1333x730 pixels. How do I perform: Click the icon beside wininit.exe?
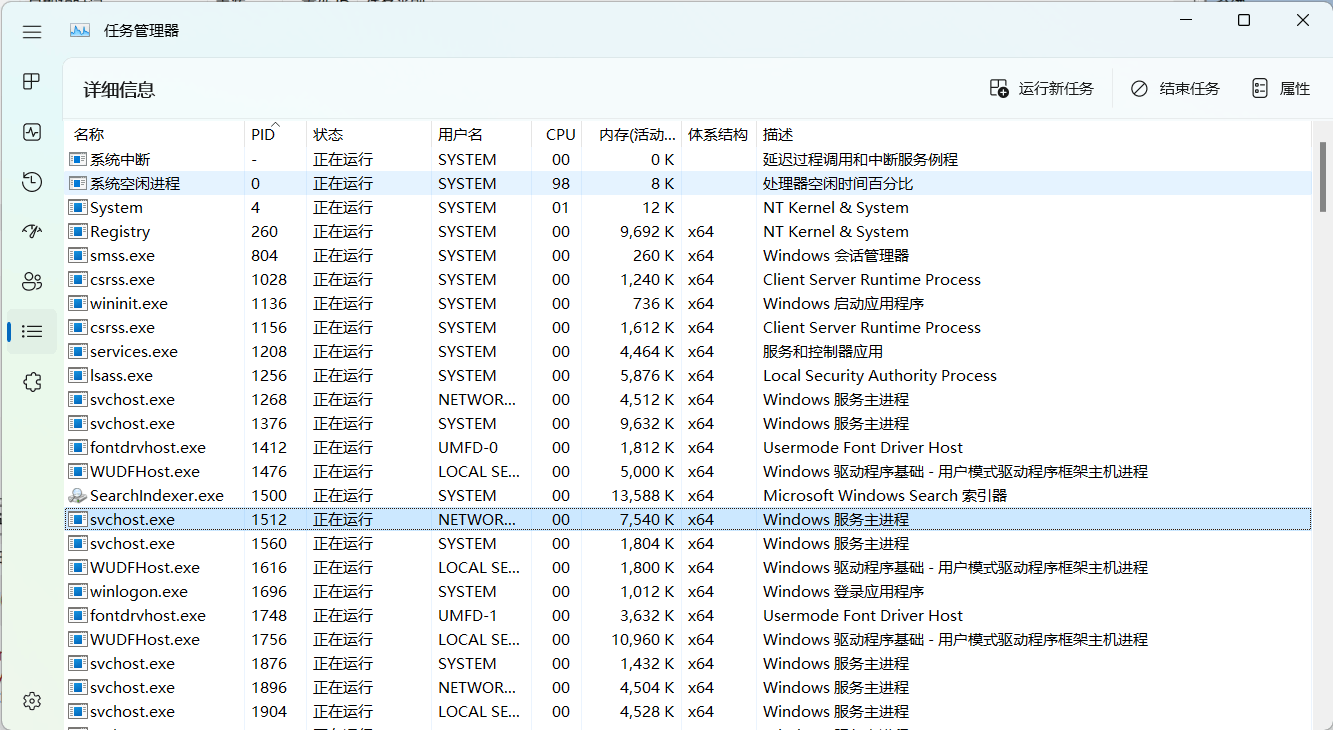click(x=78, y=304)
